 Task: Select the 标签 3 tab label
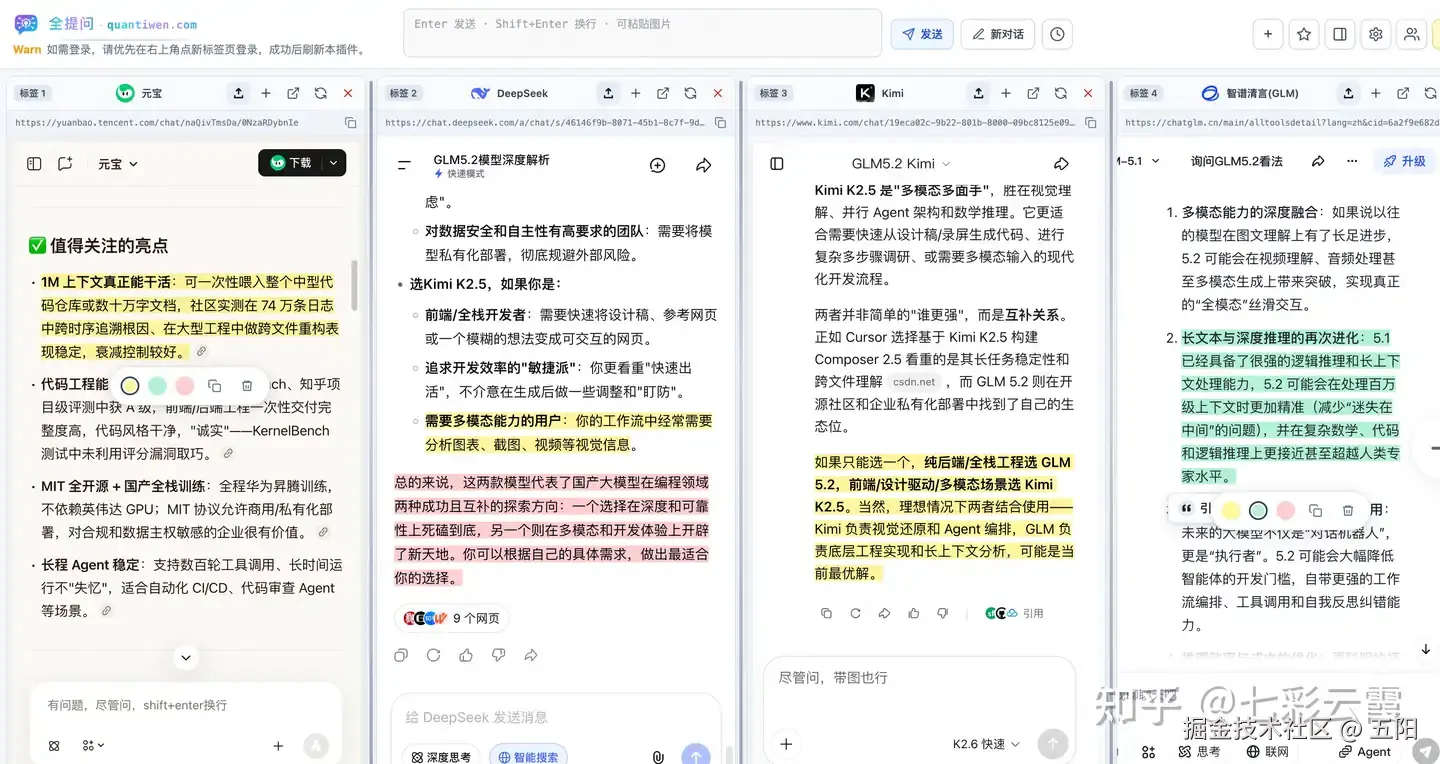[x=773, y=93]
